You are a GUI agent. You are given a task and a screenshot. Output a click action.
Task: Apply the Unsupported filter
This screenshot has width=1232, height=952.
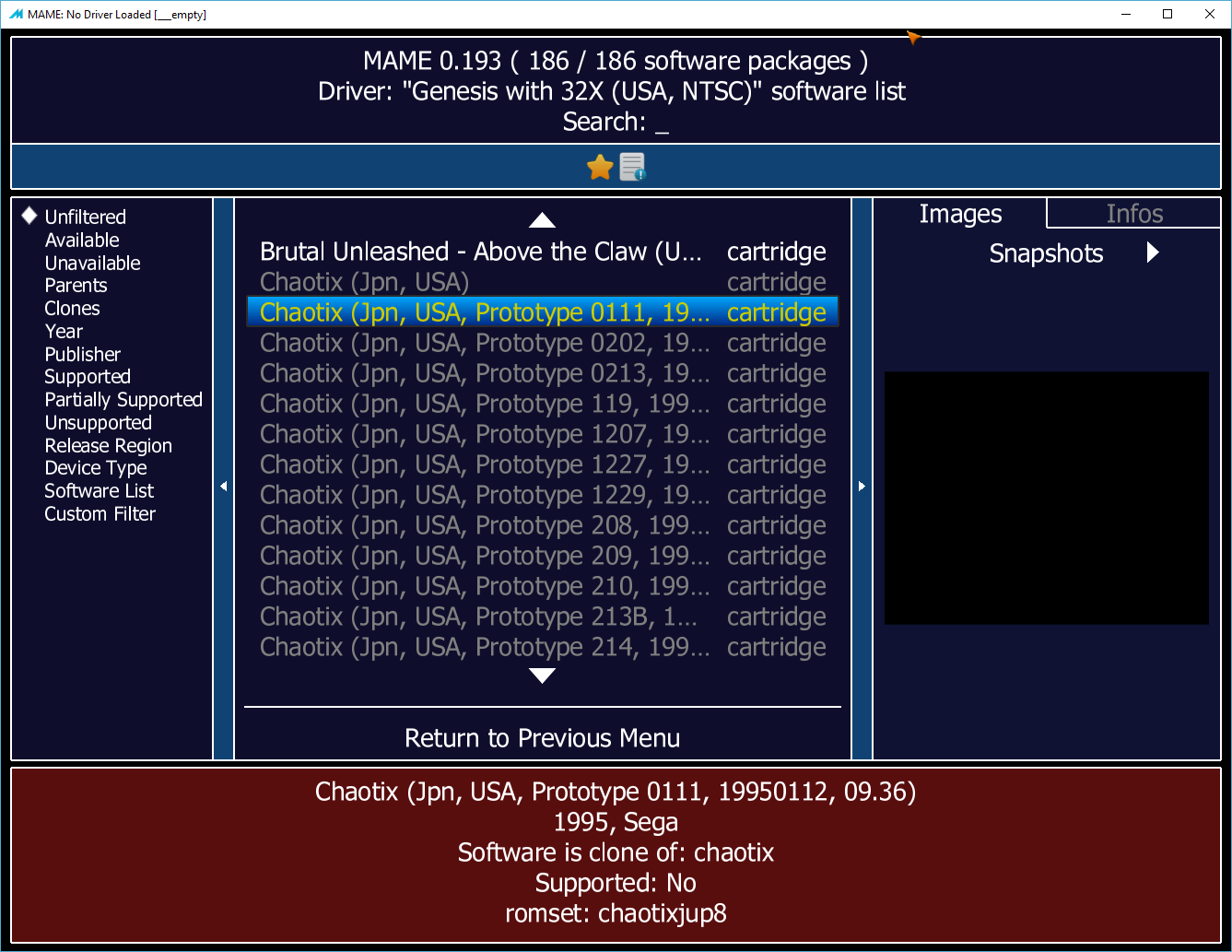point(98,423)
